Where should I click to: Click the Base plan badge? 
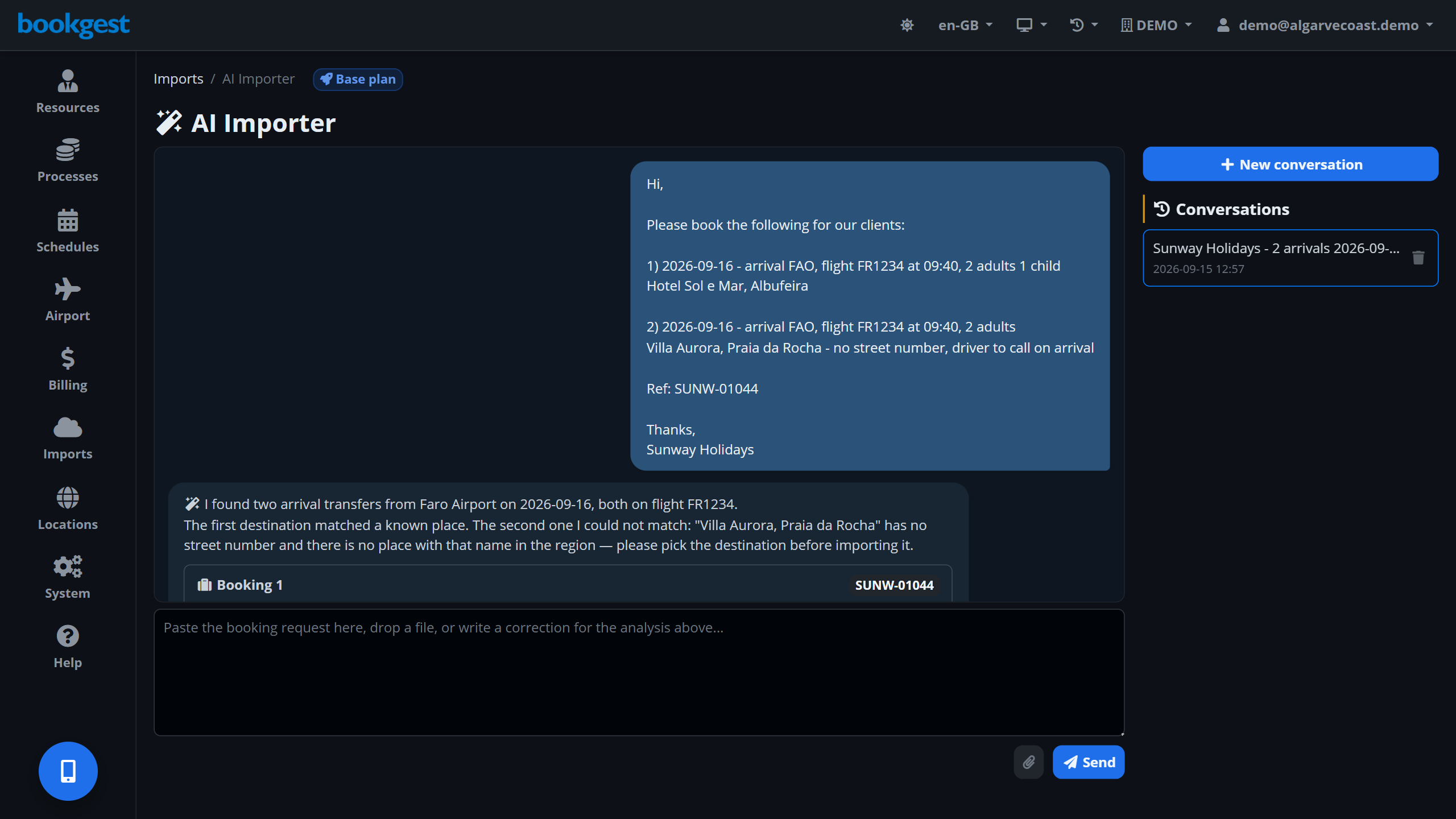pyautogui.click(x=358, y=79)
